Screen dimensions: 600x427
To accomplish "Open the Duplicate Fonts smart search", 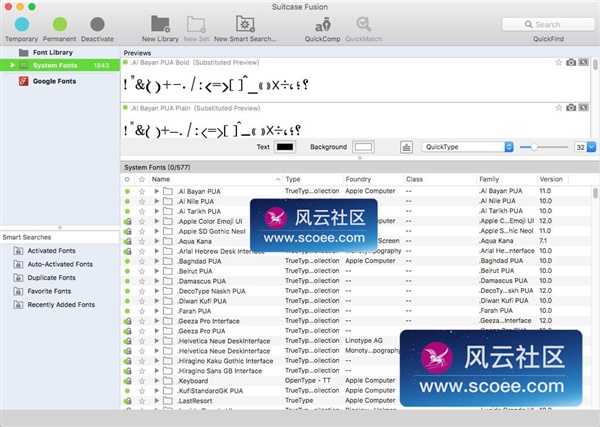I will [x=51, y=277].
